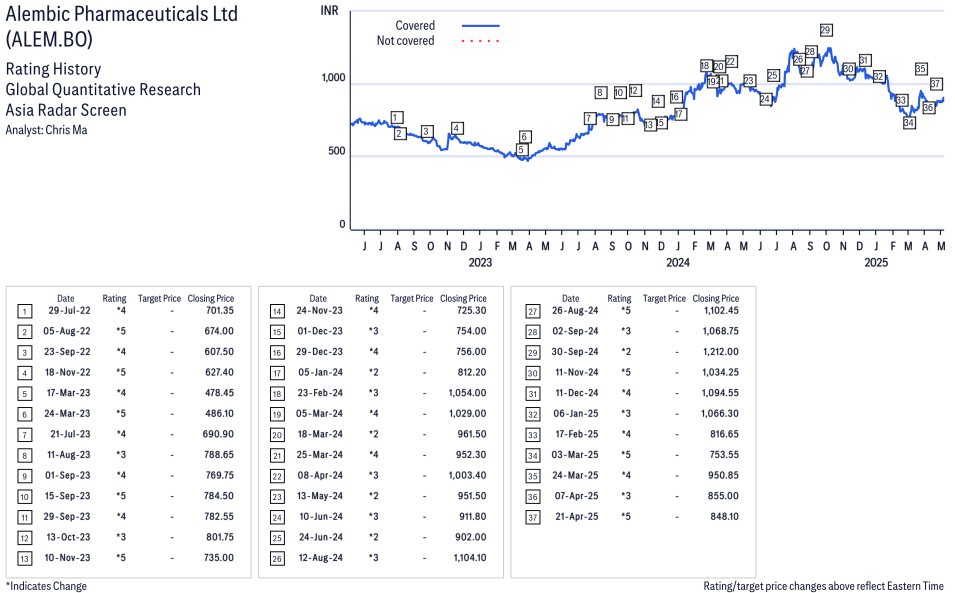Select table index box 13 for 10-Nov-23
The width and height of the screenshot is (955, 593).
(24, 559)
